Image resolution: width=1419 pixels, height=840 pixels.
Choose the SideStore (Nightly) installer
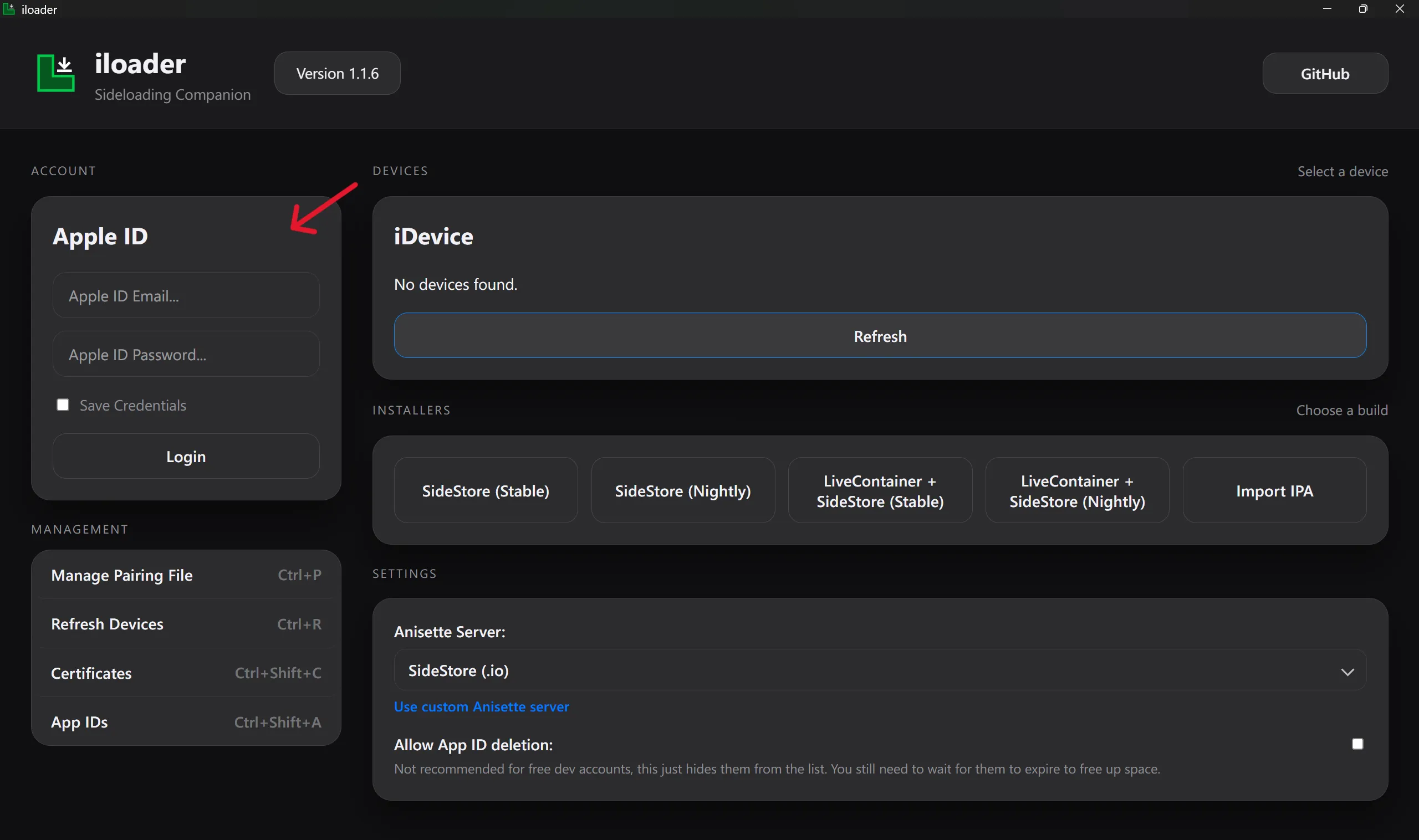pyautogui.click(x=682, y=491)
